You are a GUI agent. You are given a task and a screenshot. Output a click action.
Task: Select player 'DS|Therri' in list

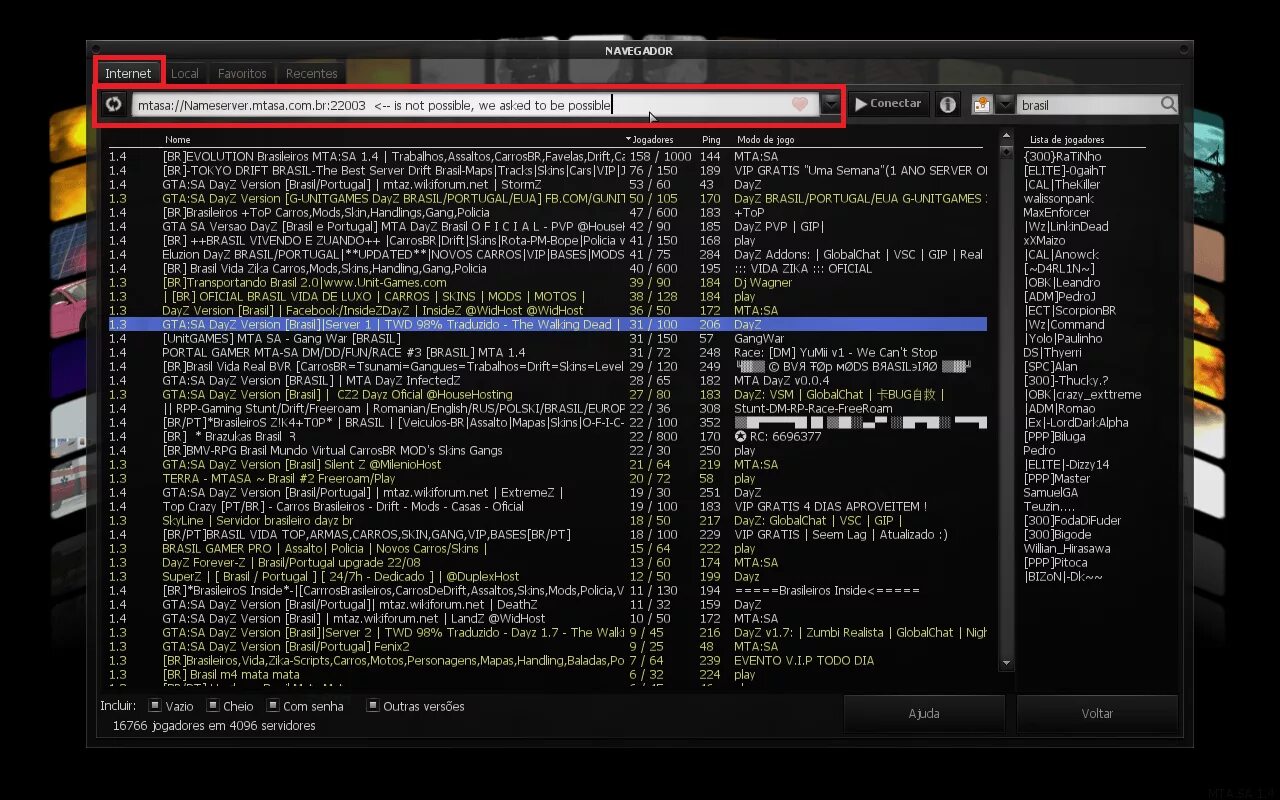coord(1052,352)
